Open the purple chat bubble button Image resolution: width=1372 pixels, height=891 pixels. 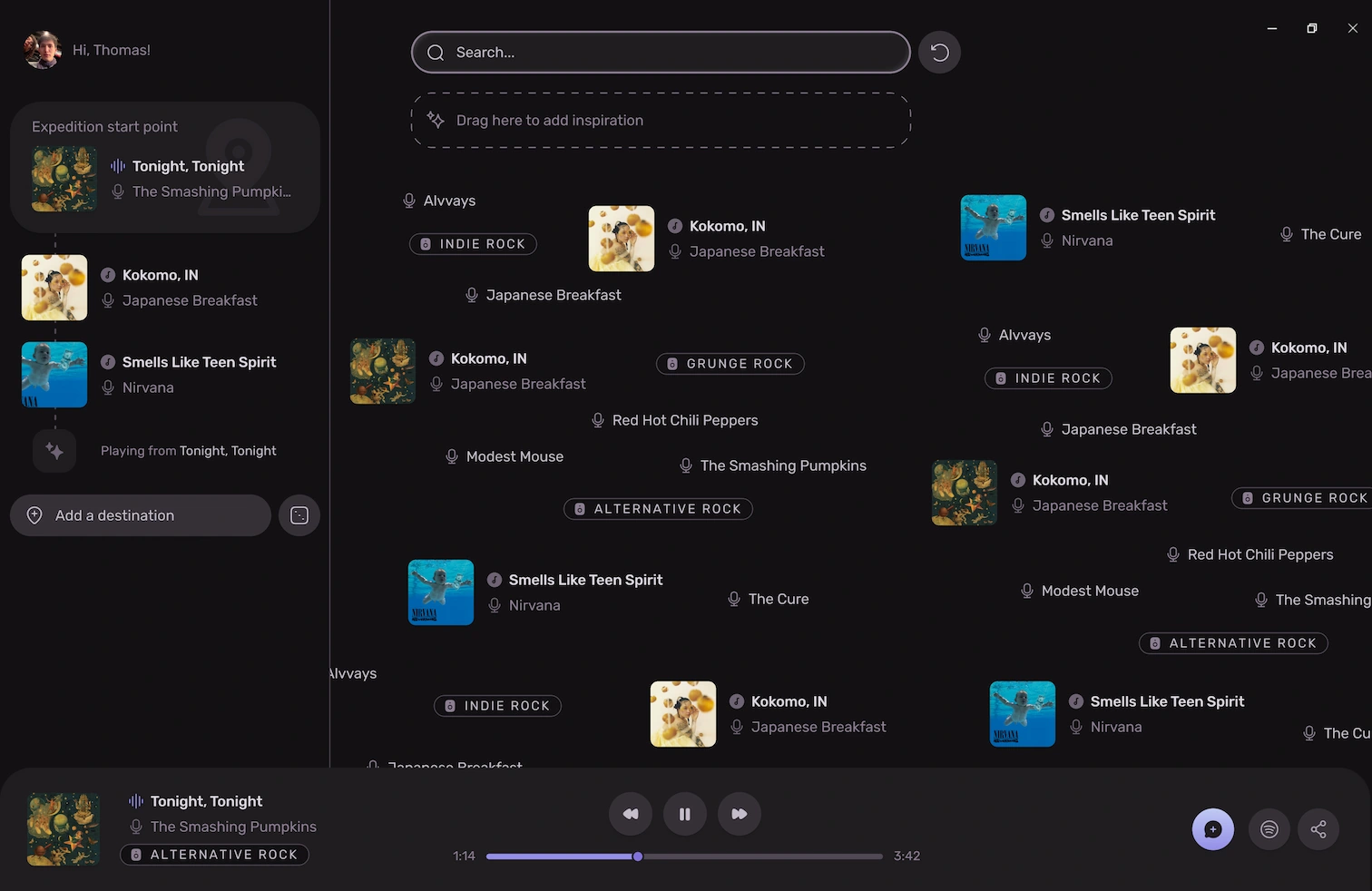pyautogui.click(x=1212, y=829)
